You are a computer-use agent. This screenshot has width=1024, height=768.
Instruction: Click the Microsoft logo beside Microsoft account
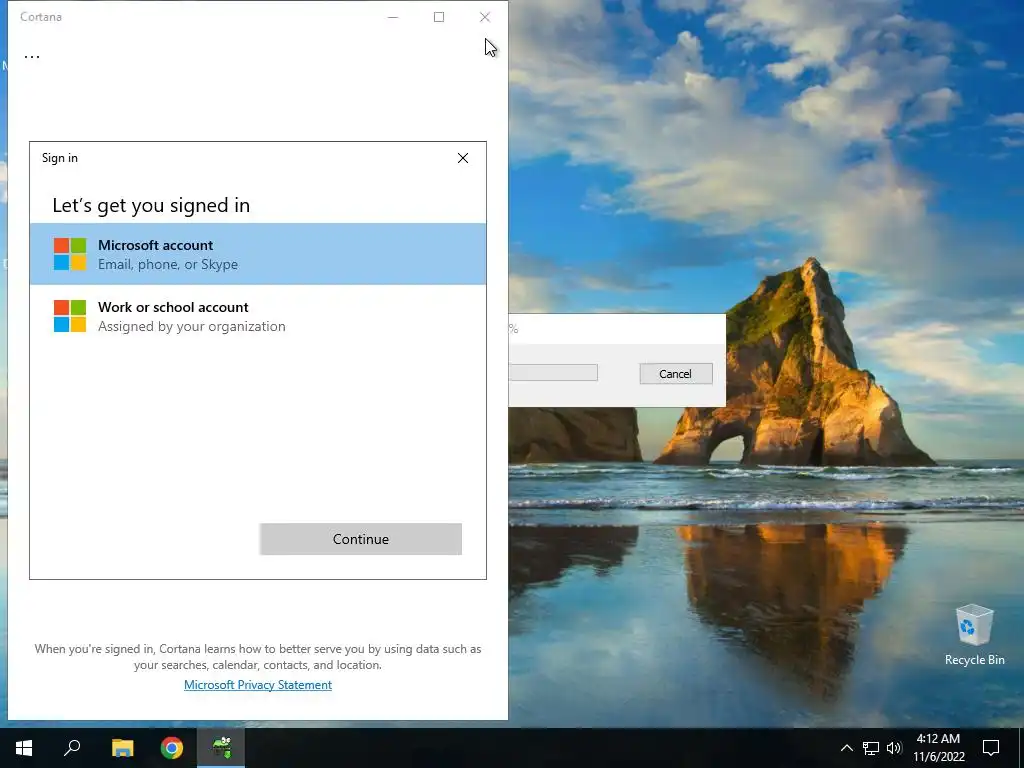(70, 254)
